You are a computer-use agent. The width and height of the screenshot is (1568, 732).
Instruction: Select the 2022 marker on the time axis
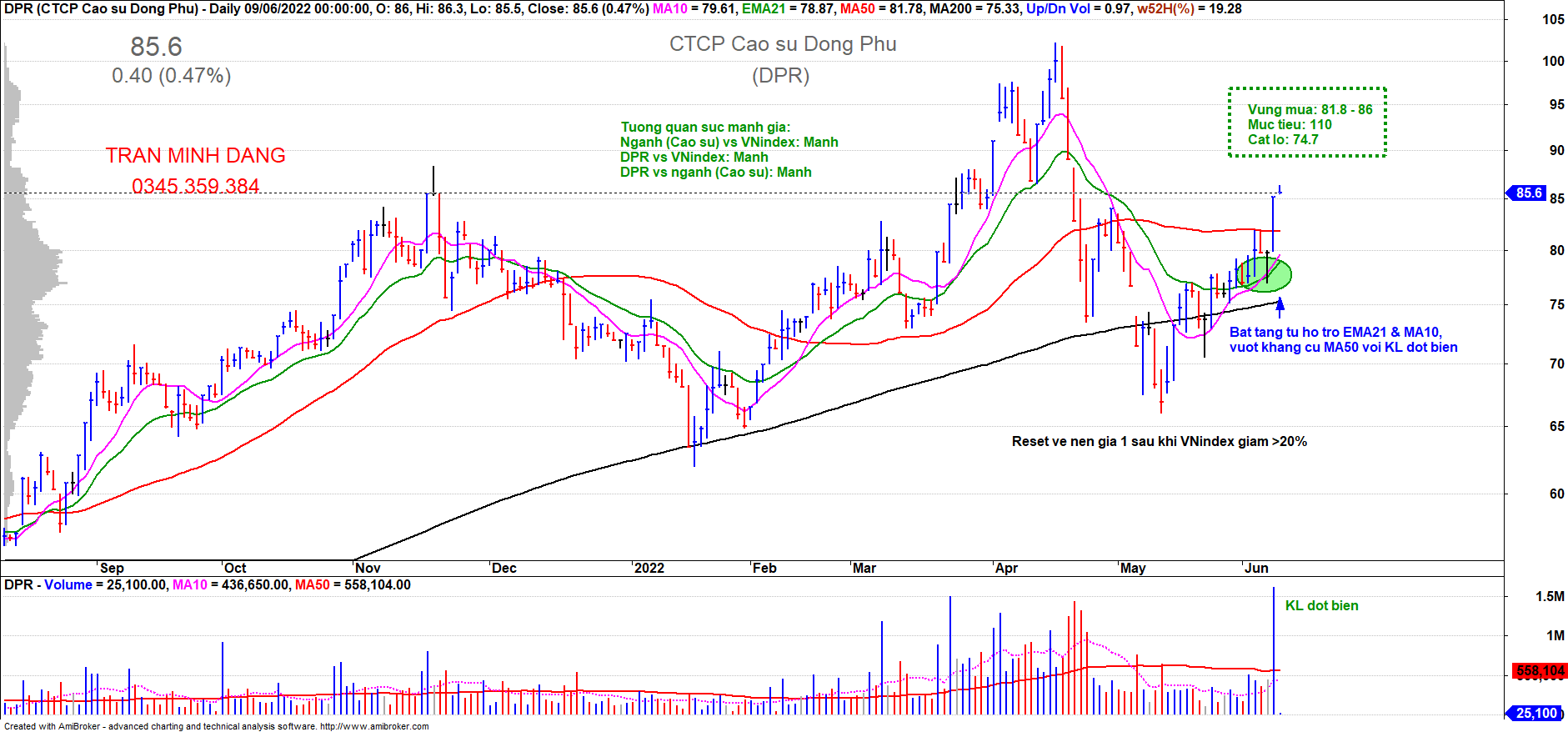(x=649, y=568)
